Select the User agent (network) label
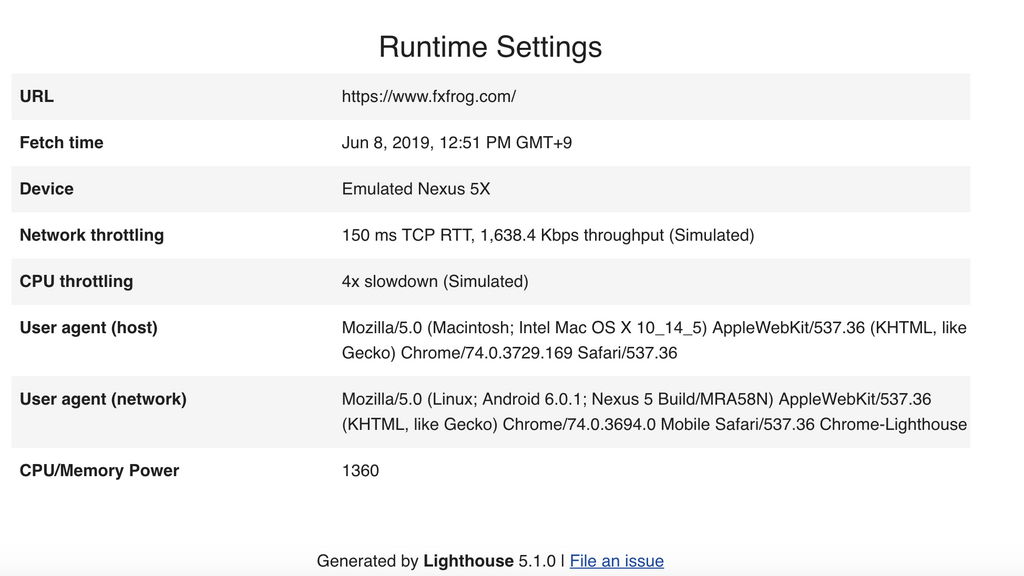The height and width of the screenshot is (576, 1024). [x=103, y=399]
